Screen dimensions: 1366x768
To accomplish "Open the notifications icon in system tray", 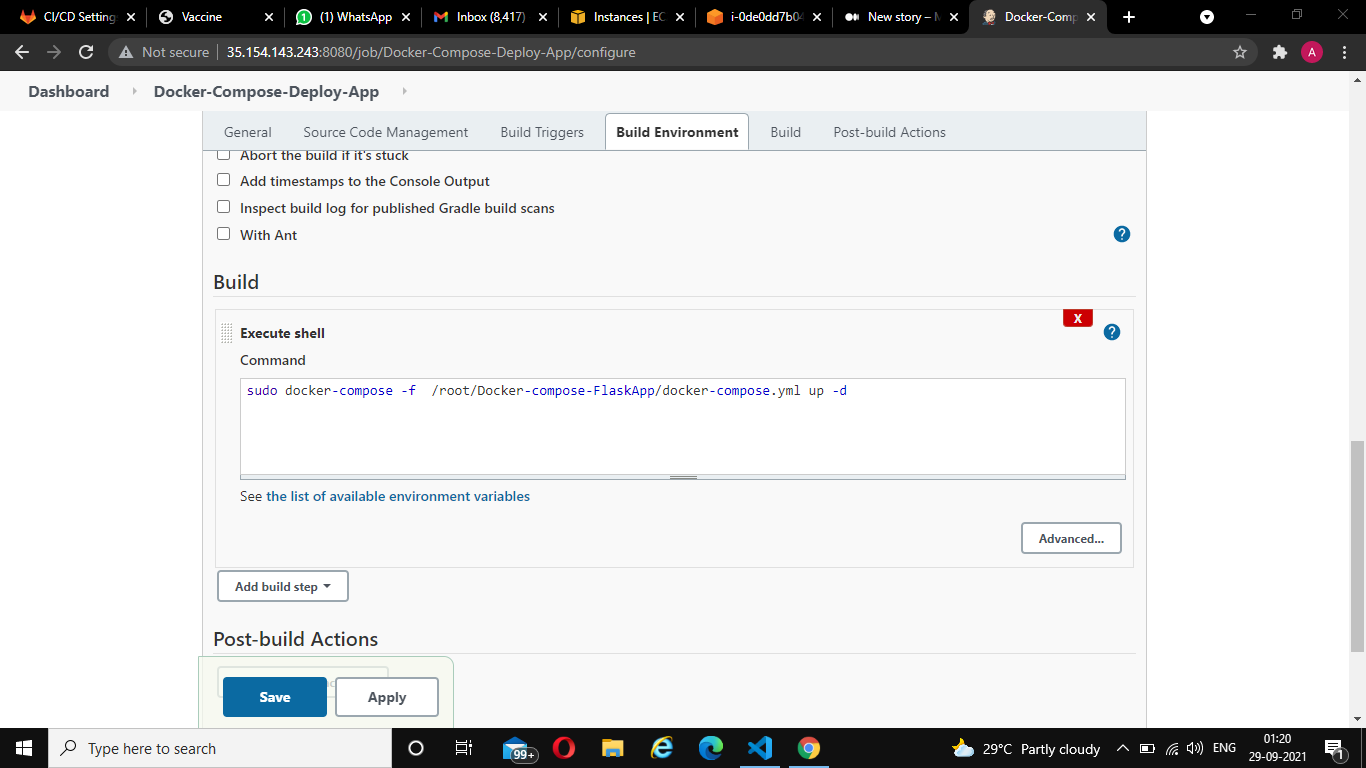I will coord(1335,748).
